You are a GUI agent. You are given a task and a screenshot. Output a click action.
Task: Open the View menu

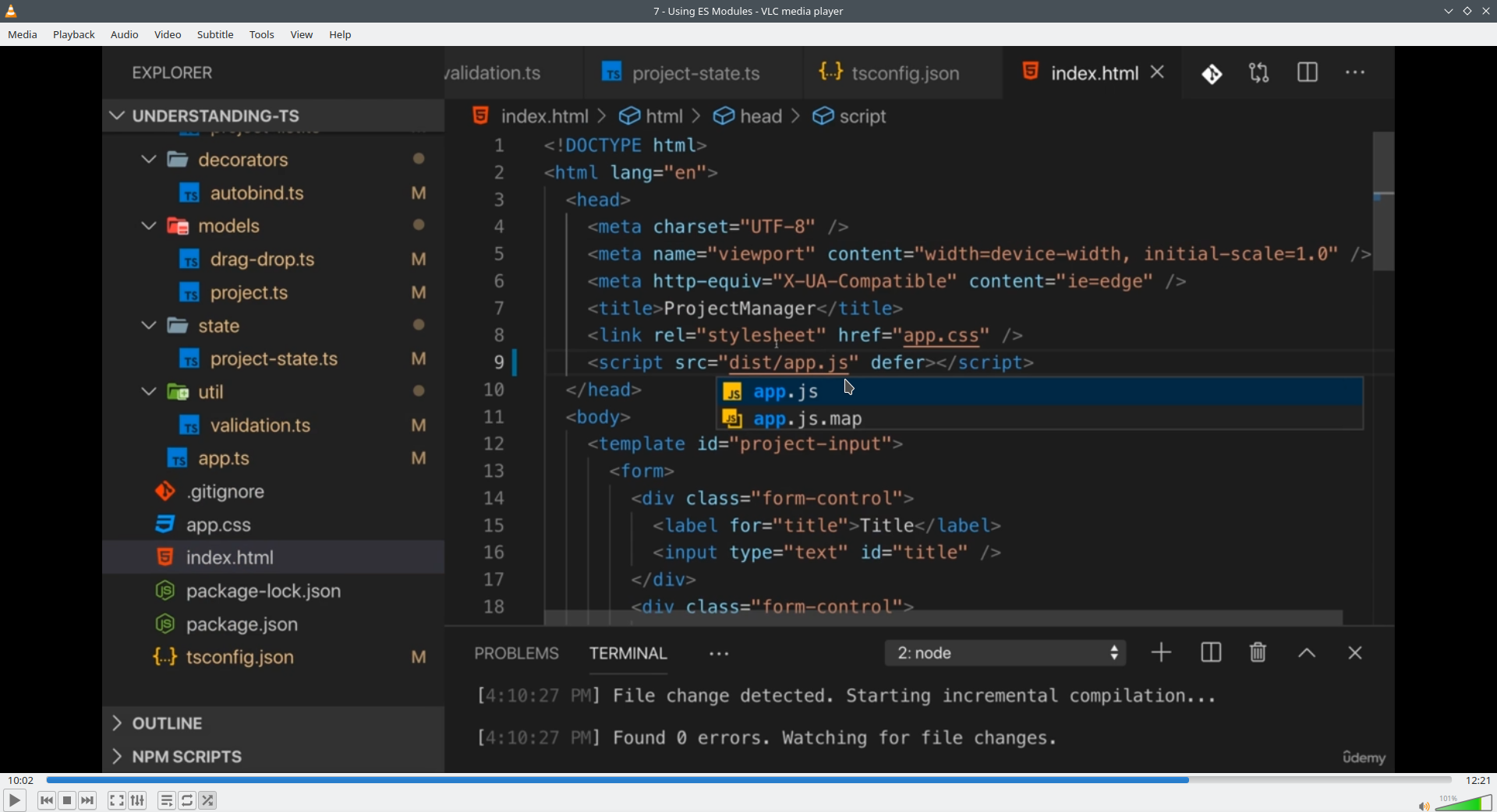302,35
